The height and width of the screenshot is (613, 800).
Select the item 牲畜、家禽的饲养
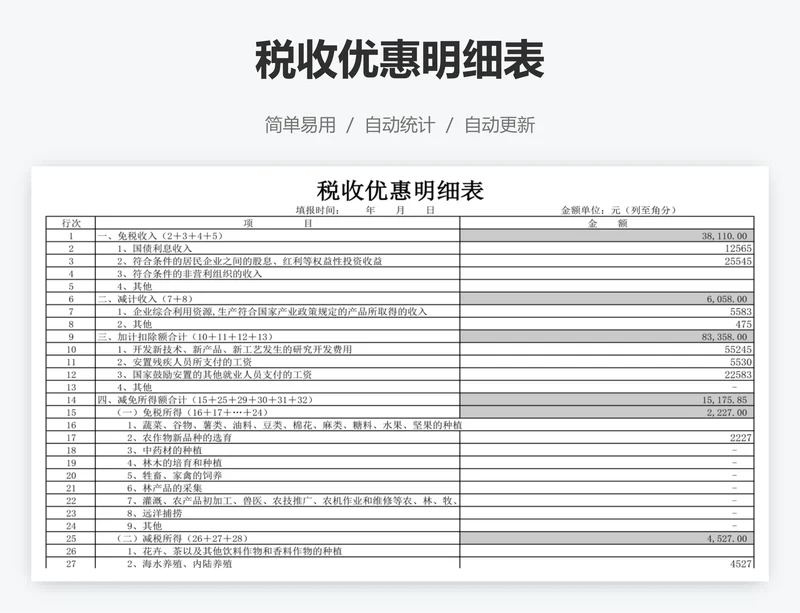[x=278, y=475]
